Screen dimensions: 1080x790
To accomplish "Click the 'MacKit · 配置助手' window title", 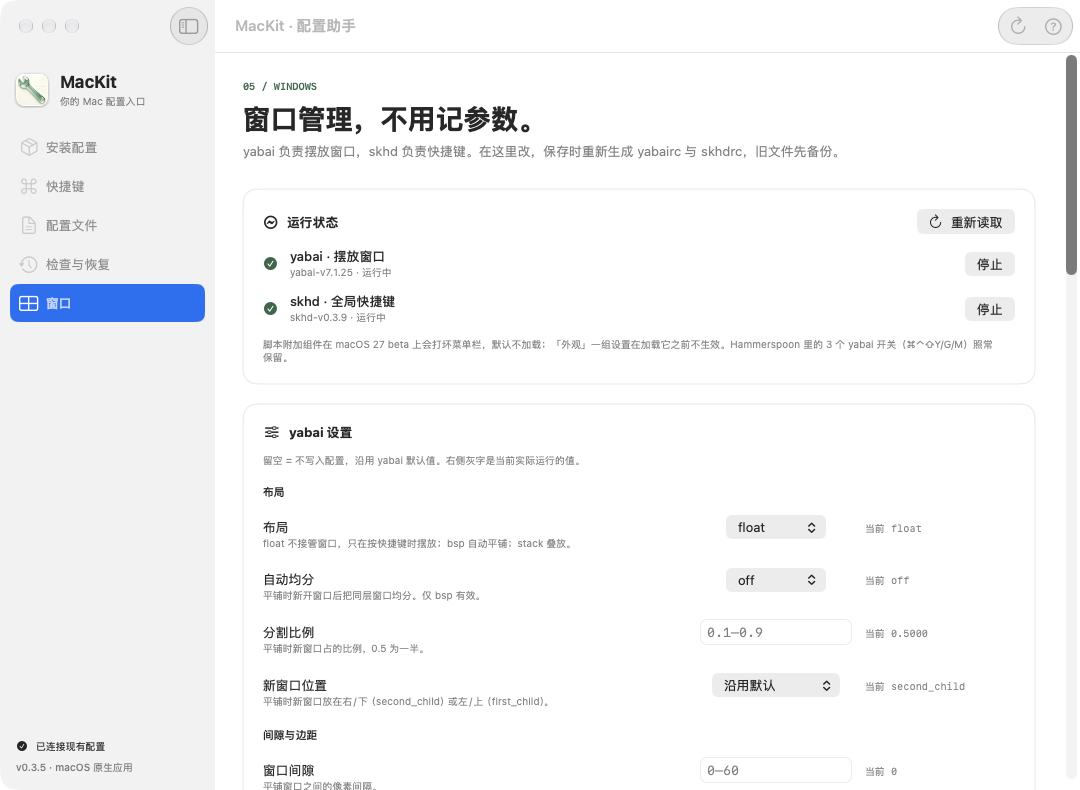I will [295, 26].
